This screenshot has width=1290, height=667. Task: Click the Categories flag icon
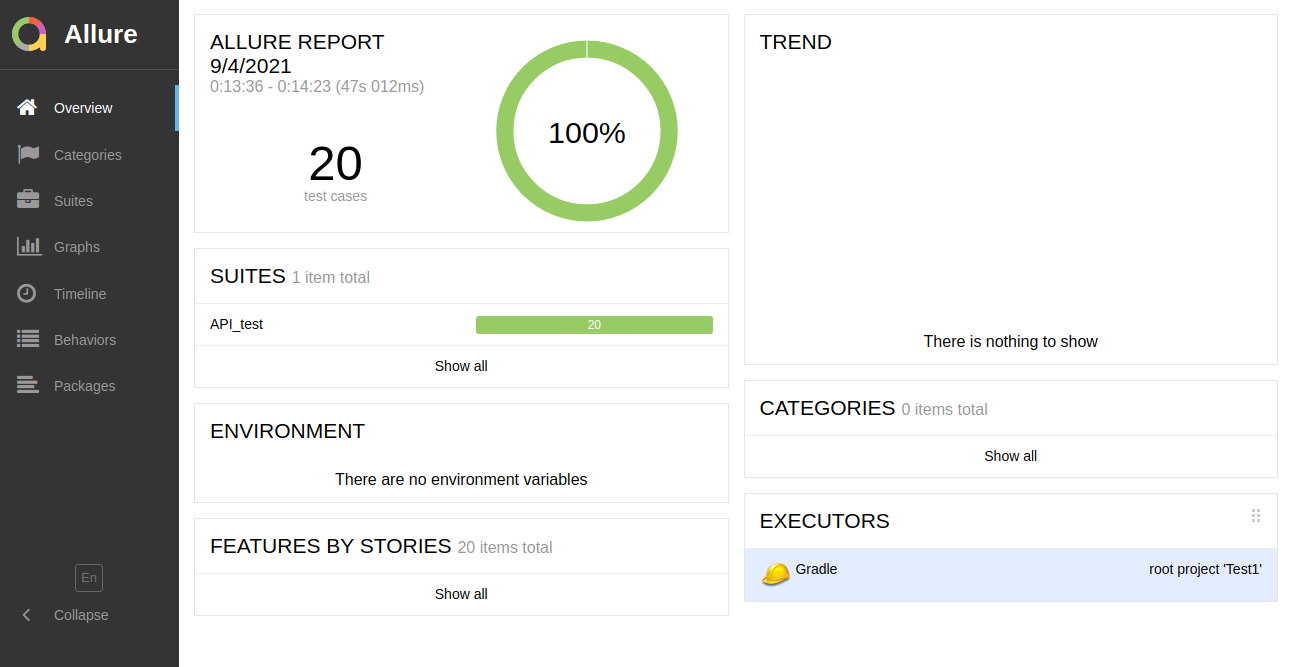(x=28, y=154)
